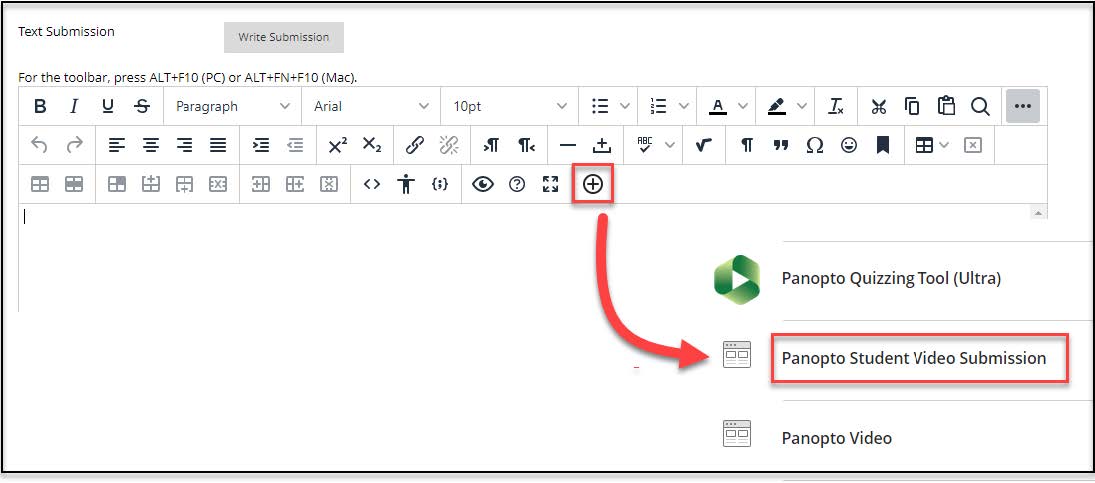Open the Arial font family dropdown
The height and width of the screenshot is (483, 1095).
pos(371,106)
